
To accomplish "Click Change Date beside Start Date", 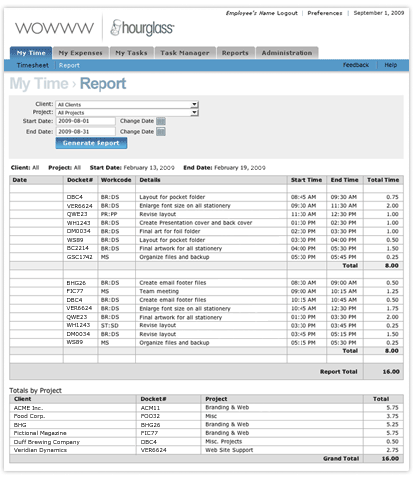I will click(137, 121).
